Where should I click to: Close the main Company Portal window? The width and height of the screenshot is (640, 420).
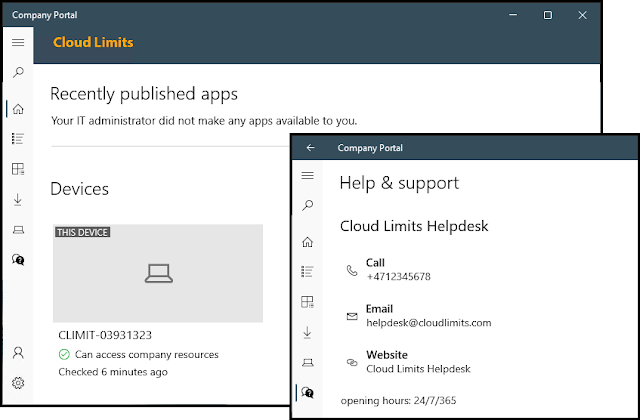pos(582,15)
